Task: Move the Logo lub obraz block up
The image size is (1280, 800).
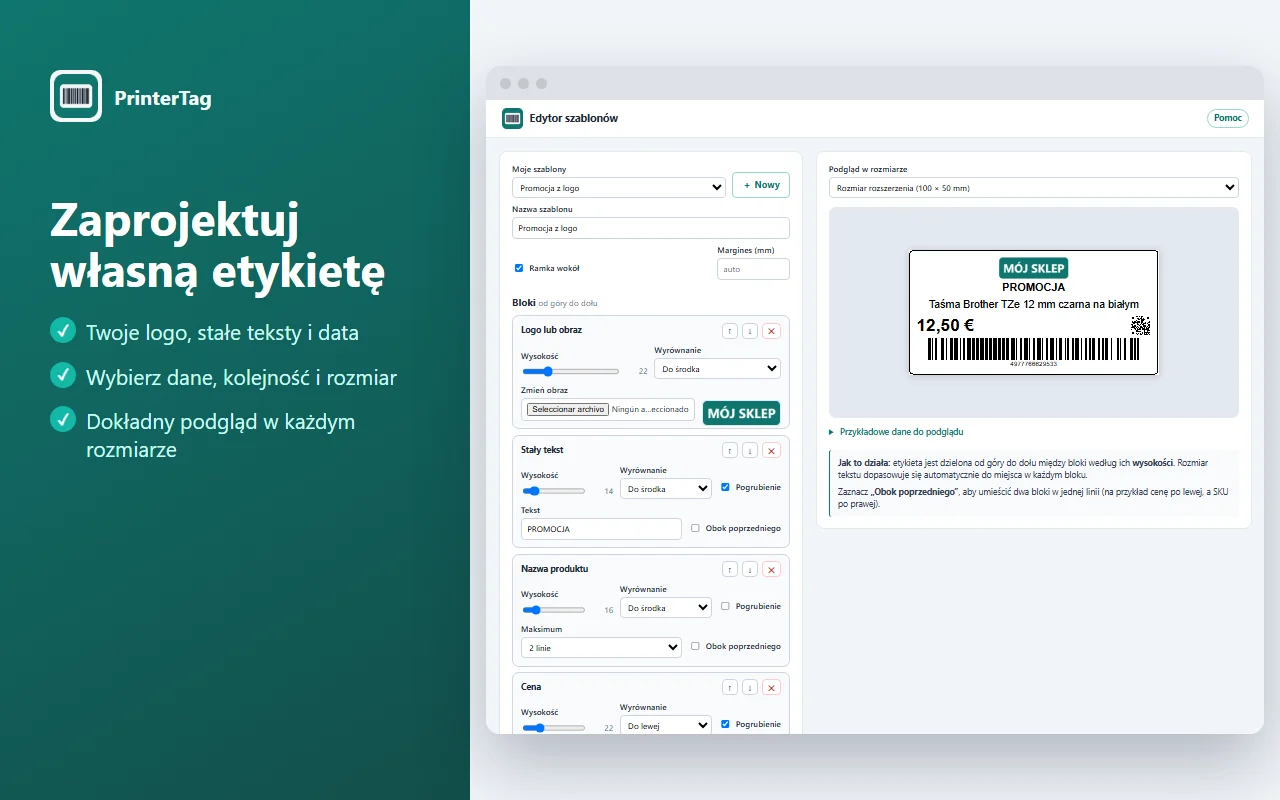Action: point(731,331)
